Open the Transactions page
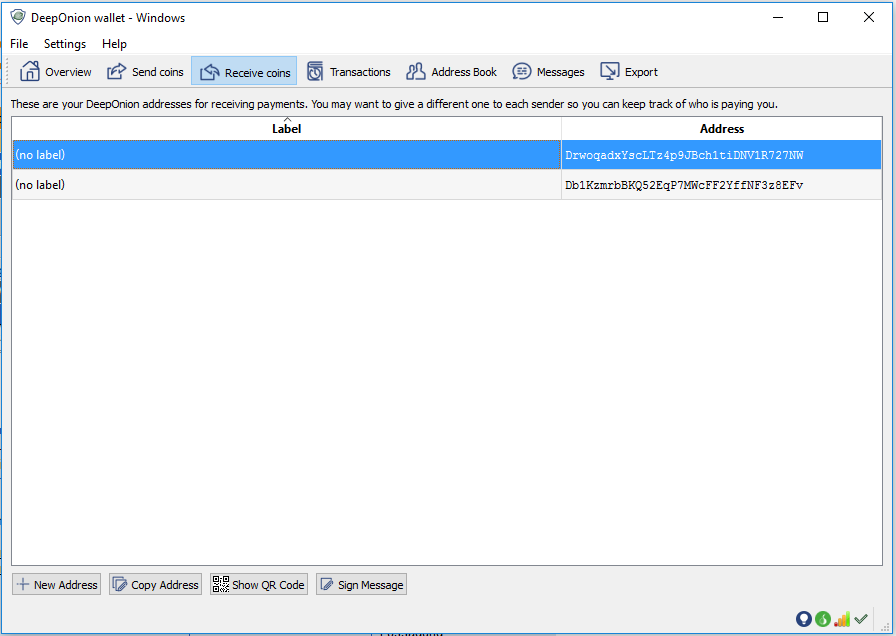896x636 pixels. pyautogui.click(x=349, y=72)
